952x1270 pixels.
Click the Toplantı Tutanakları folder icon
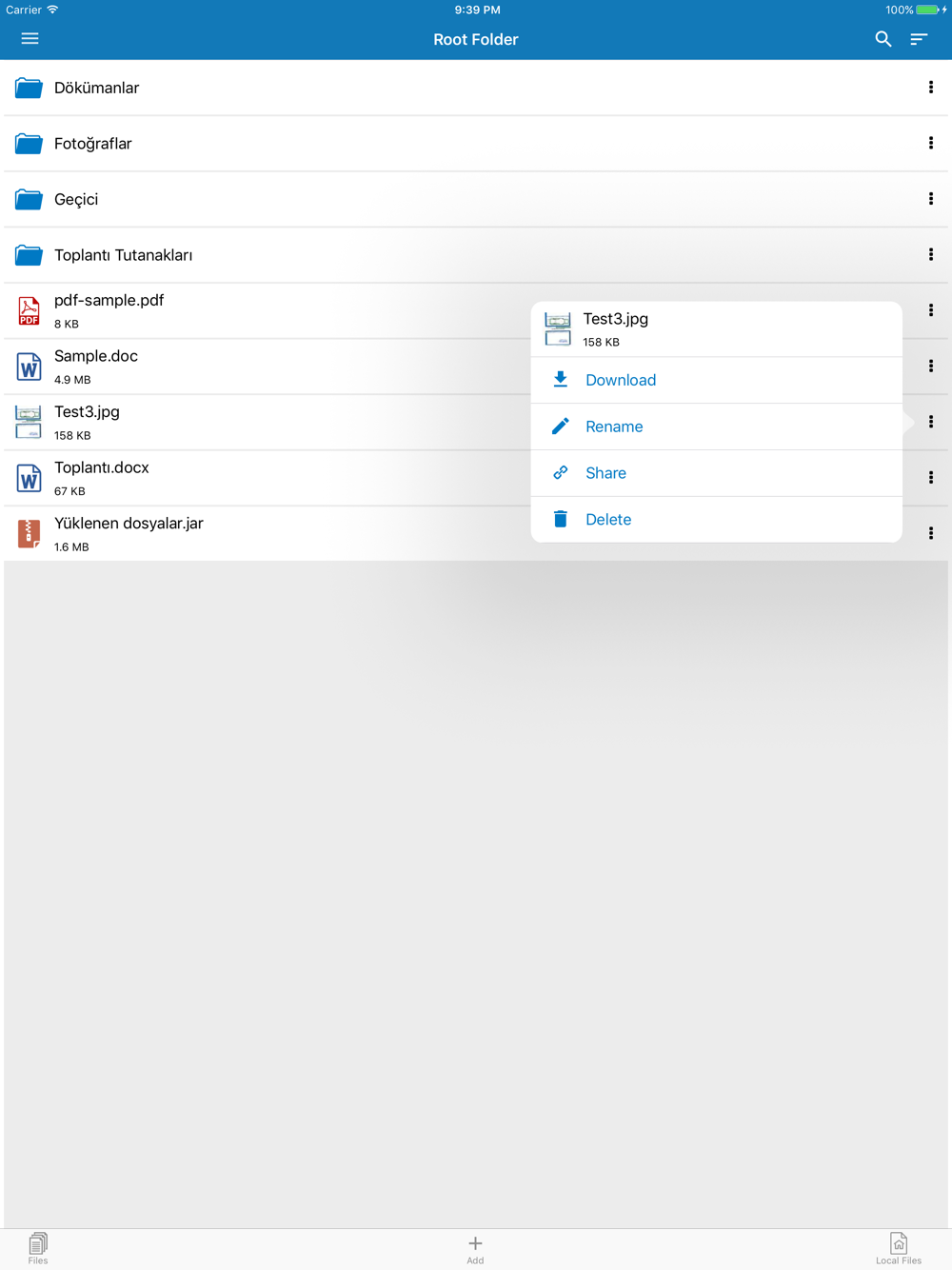(x=29, y=255)
